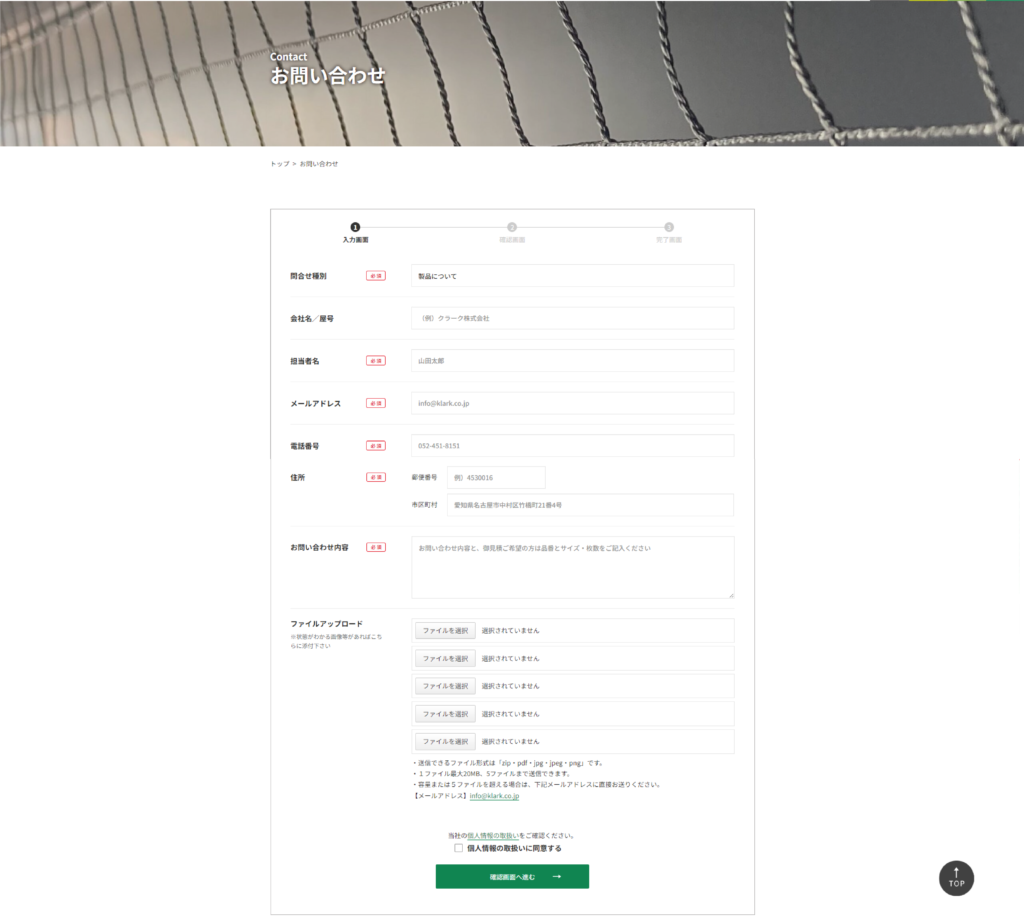
Task: Open the 個人情報の取扱い policy link
Action: [493, 835]
